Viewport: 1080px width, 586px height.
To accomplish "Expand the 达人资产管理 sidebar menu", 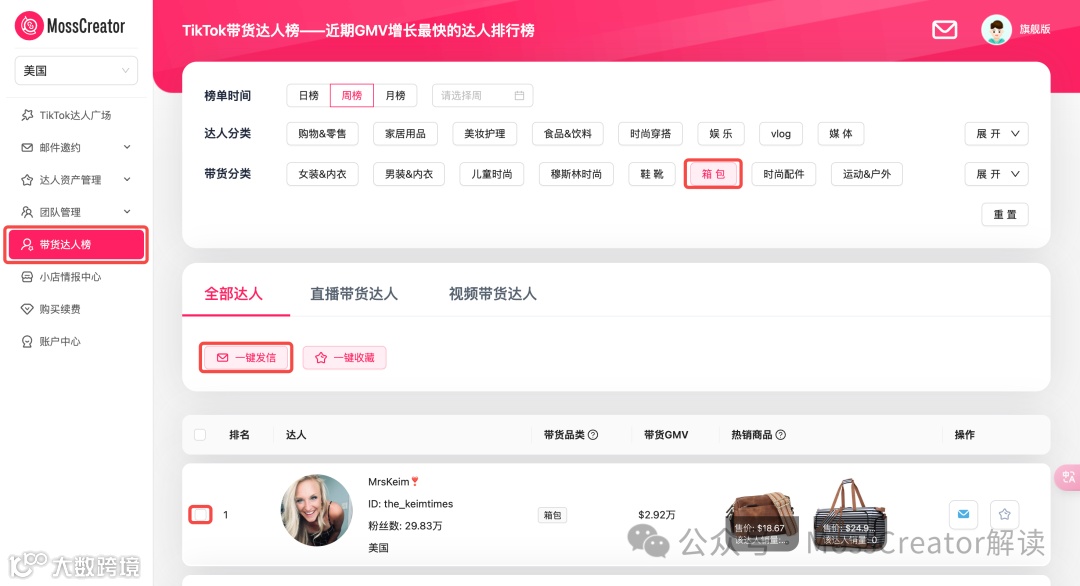I will pyautogui.click(x=76, y=180).
